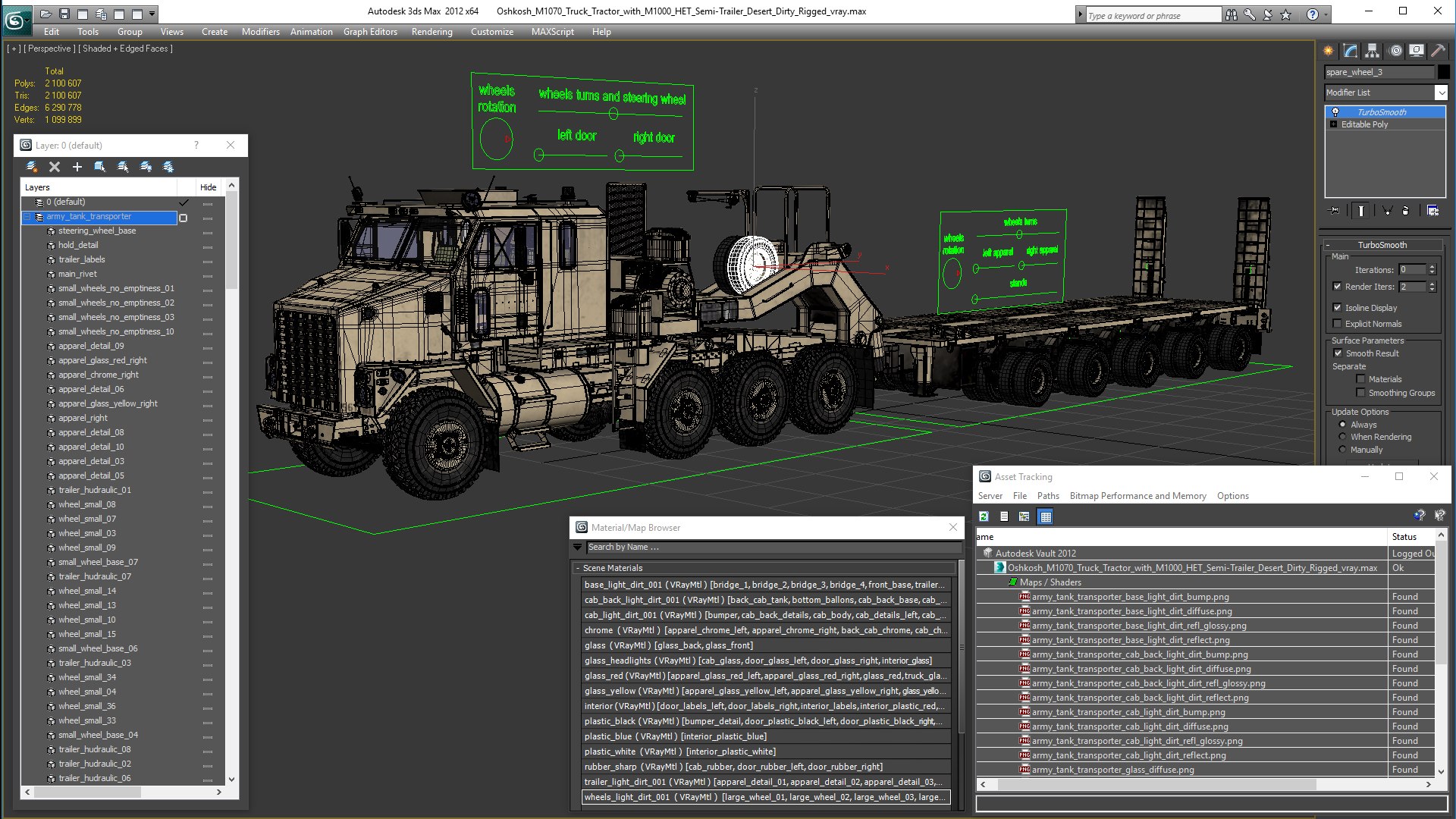Create new layer in Layer dialog
1456x819 pixels.
point(32,167)
